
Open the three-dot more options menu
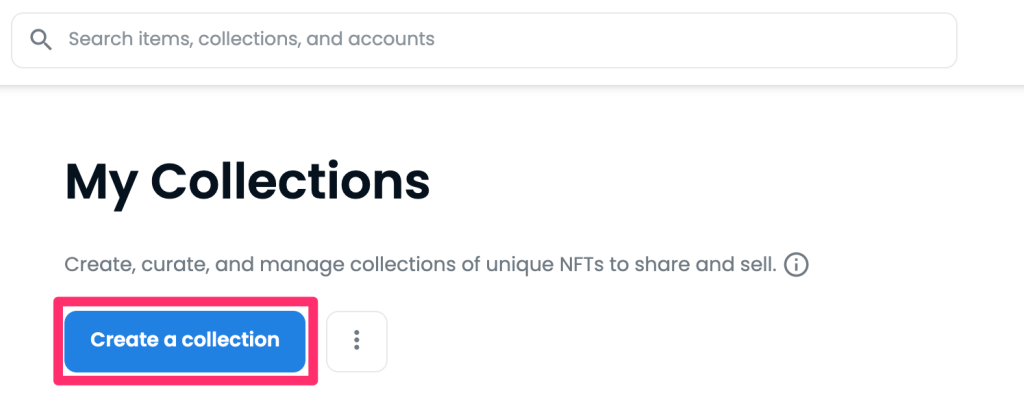point(357,341)
